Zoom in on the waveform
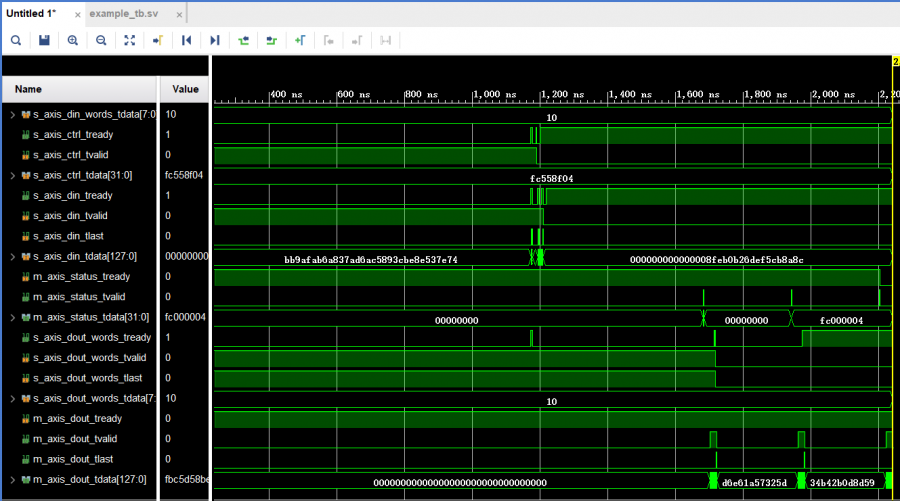900x501 pixels. pos(73,40)
